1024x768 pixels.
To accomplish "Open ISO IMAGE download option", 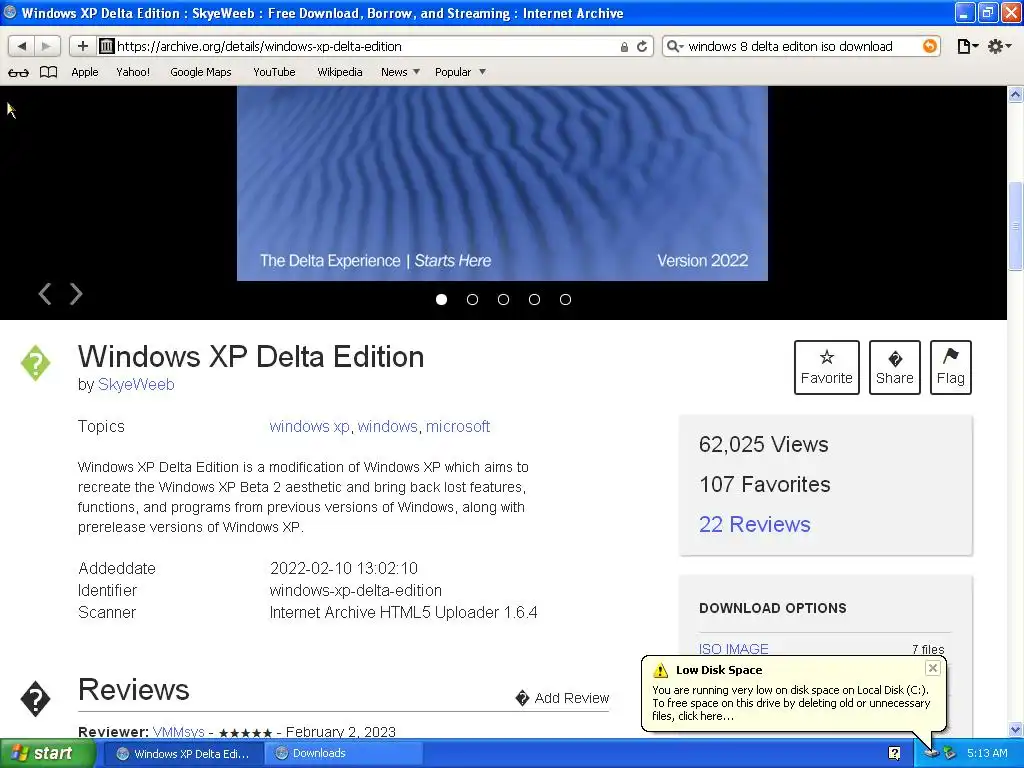I will pos(733,649).
